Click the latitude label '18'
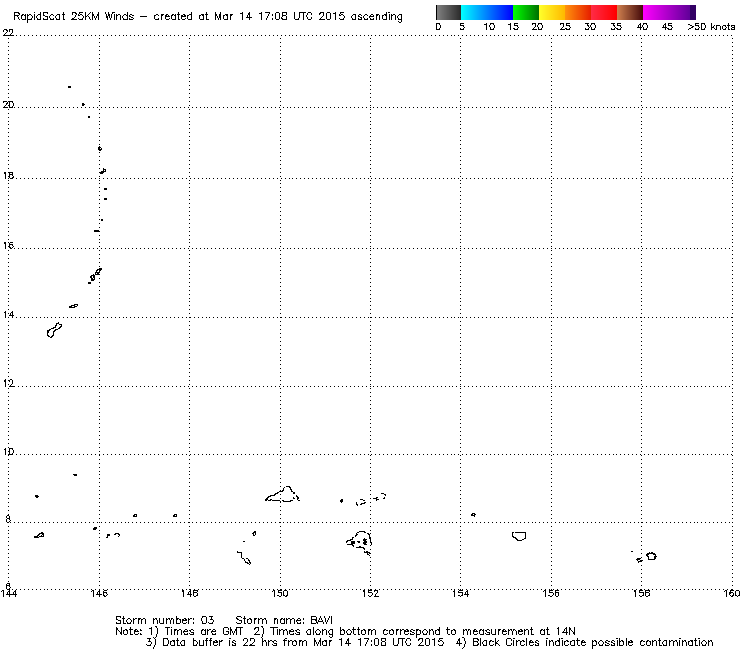Viewport: 740px width, 650px height. 8,176
